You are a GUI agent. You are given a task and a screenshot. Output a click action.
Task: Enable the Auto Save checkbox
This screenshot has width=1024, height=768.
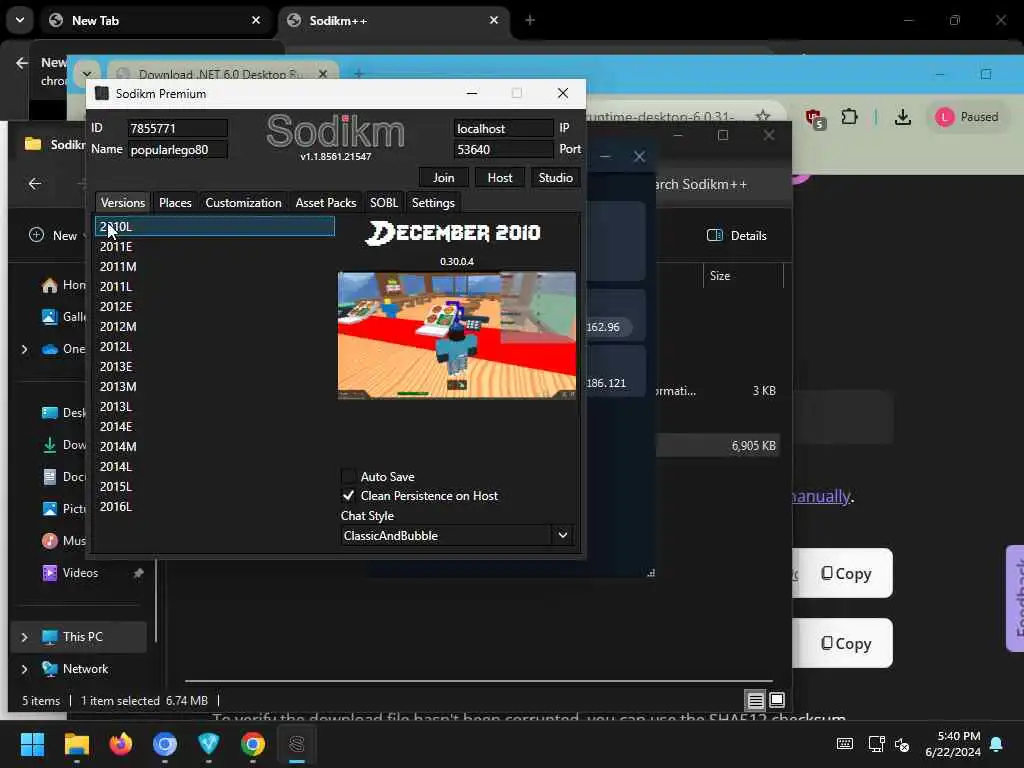[x=349, y=476]
